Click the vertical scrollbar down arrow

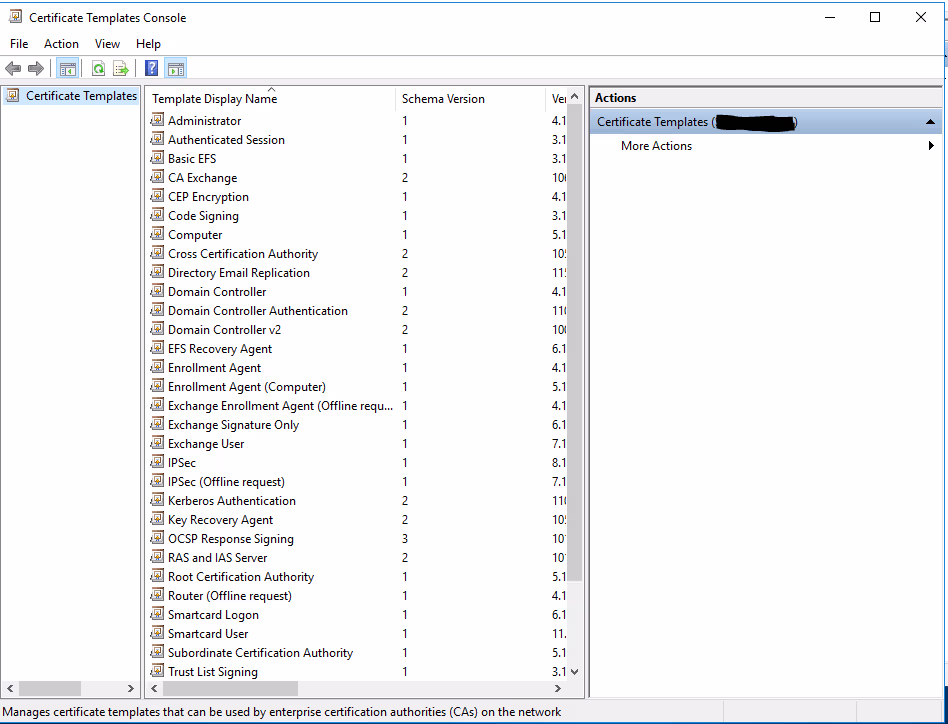pyautogui.click(x=574, y=672)
